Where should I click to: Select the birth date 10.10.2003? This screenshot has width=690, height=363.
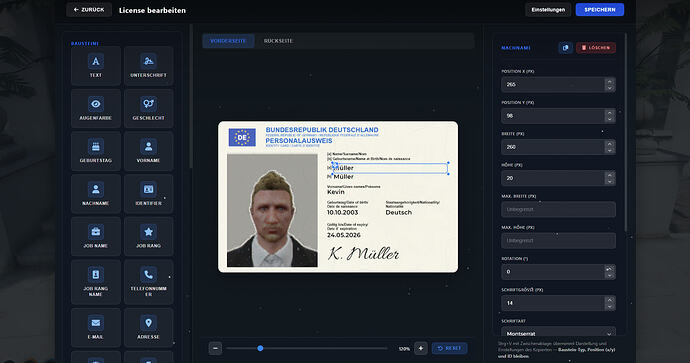point(342,213)
